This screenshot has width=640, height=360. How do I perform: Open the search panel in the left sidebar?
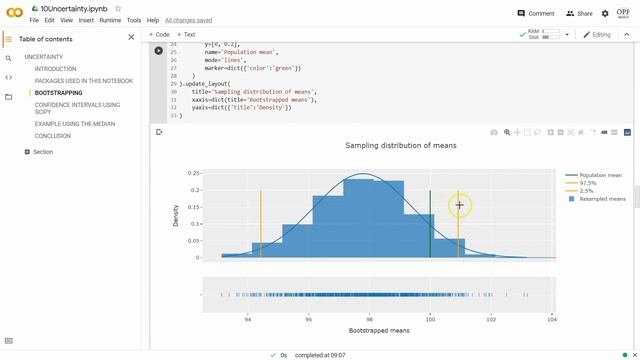coord(9,58)
